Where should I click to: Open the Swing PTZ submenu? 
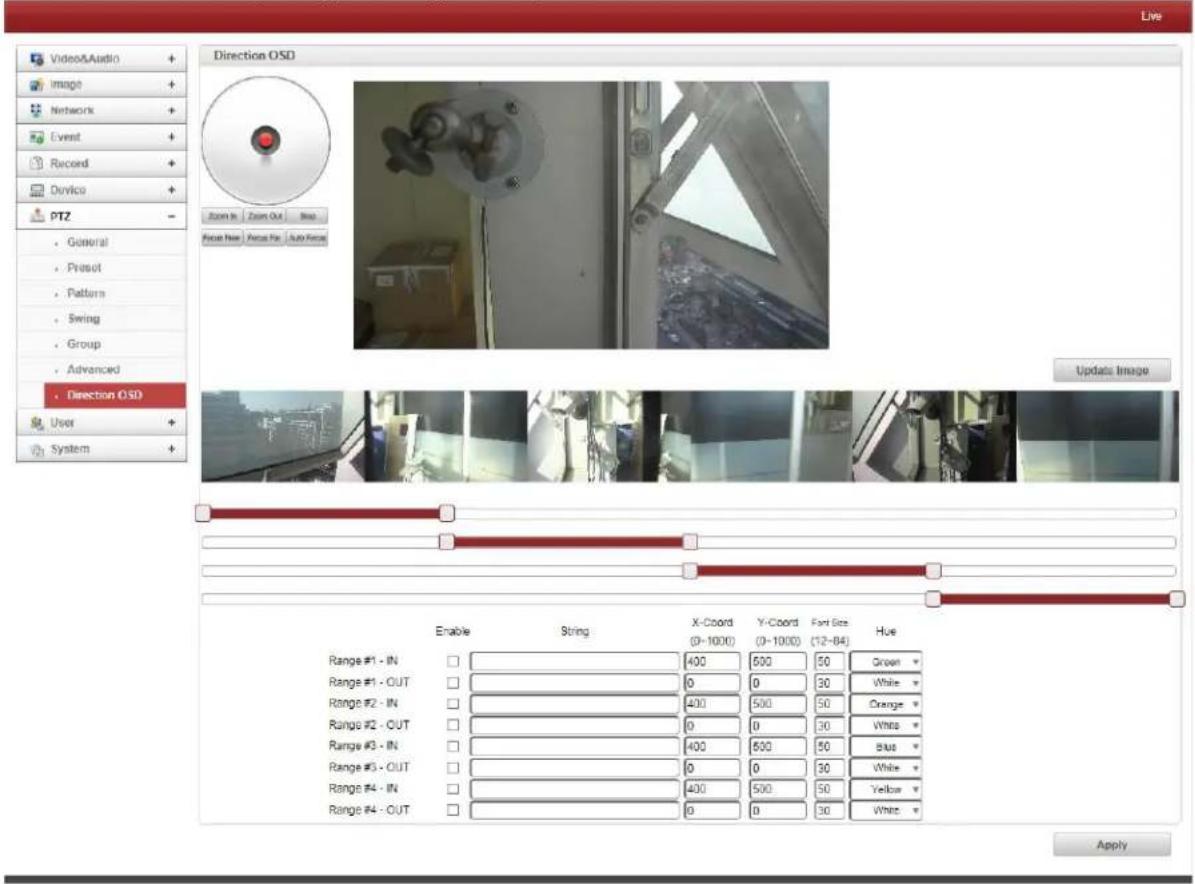click(x=83, y=319)
